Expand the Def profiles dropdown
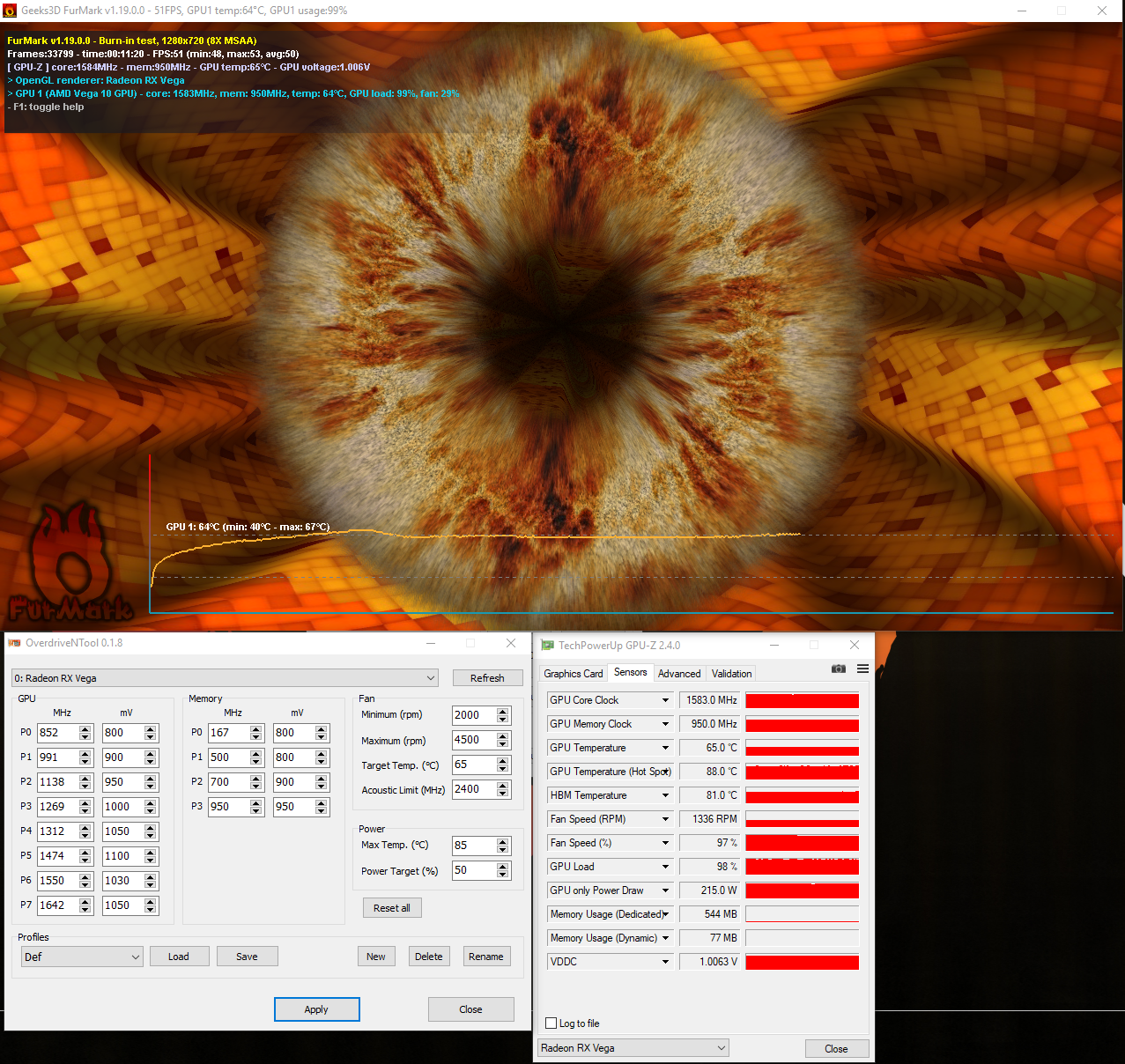Viewport: 1125px width, 1064px height. [x=82, y=957]
